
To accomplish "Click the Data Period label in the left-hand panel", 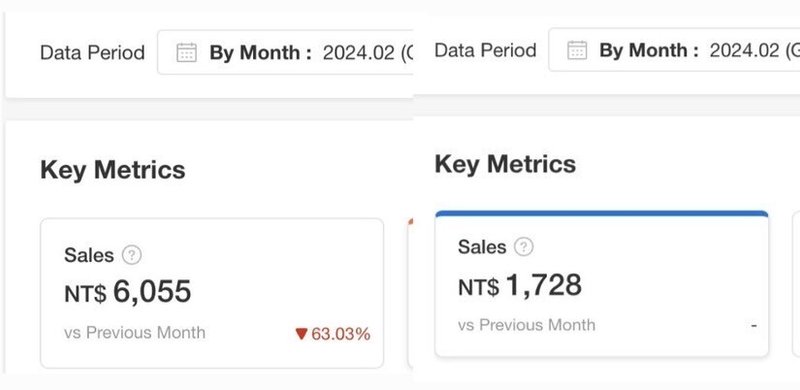I will [x=92, y=53].
